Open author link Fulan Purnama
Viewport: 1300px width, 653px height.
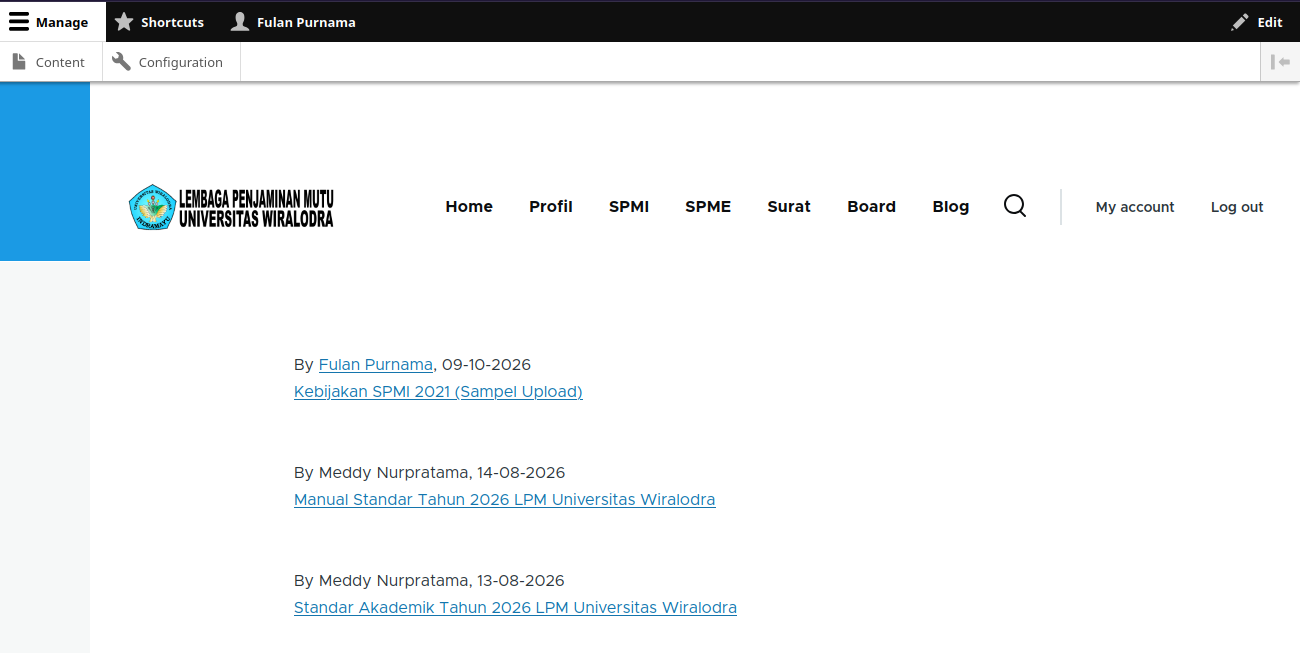[x=376, y=364]
